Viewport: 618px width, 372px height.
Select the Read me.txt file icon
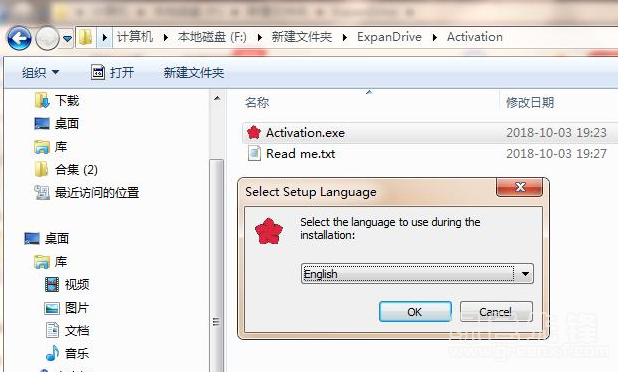254,153
